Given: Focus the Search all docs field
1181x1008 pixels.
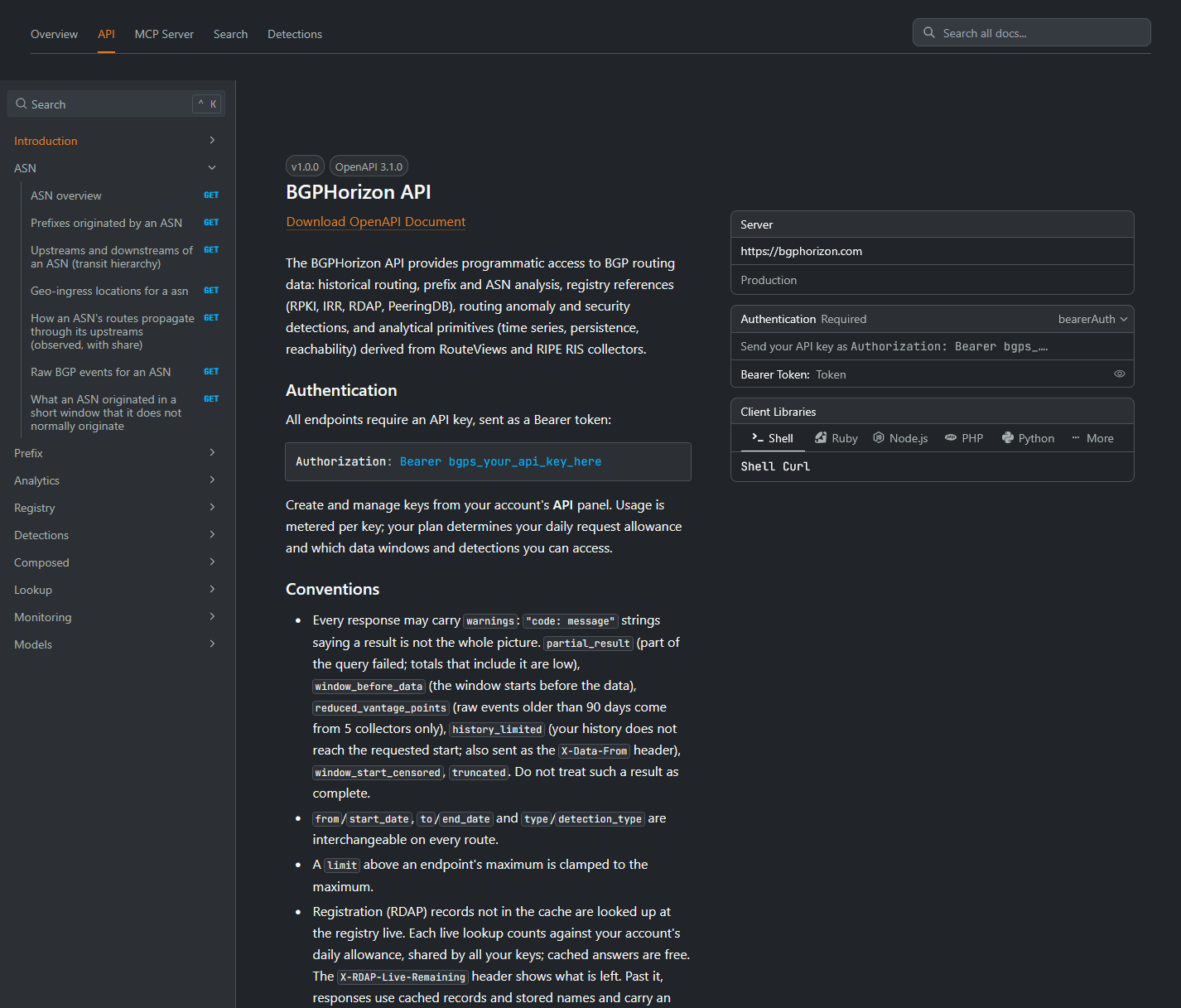Looking at the screenshot, I should click(x=1031, y=33).
